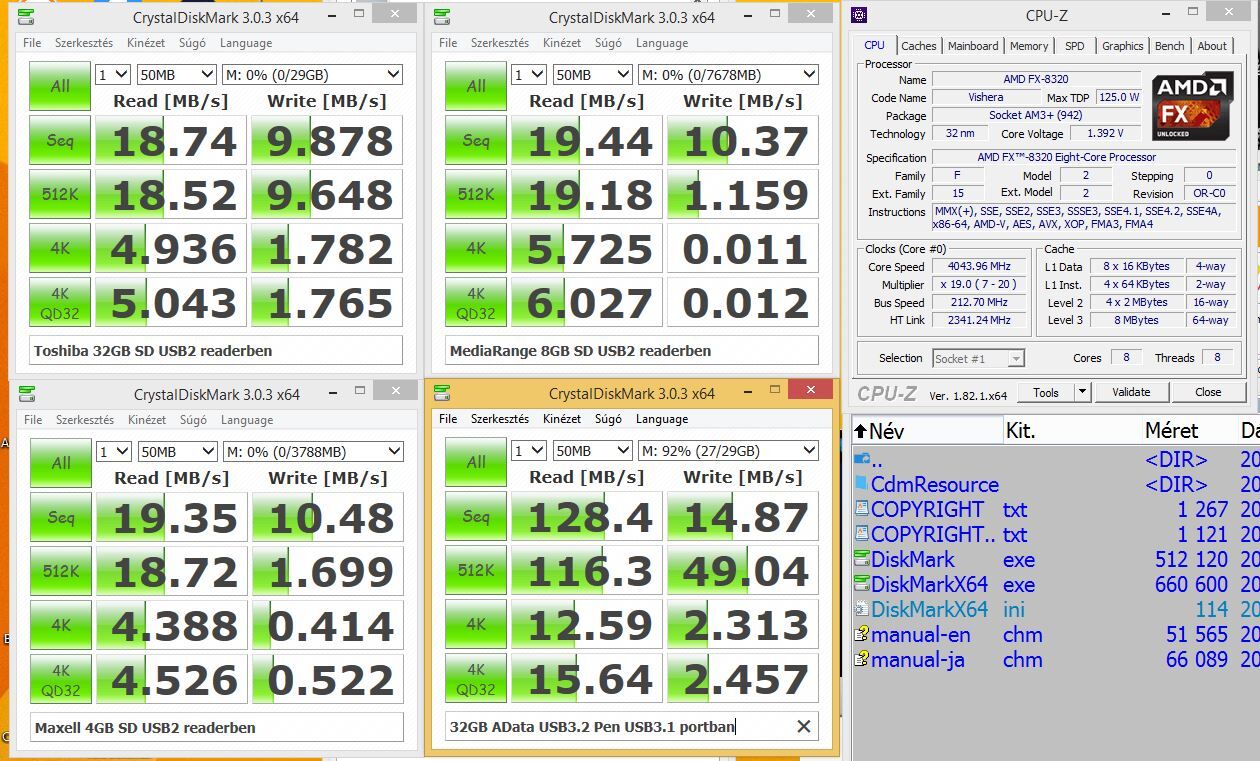Click Close button in CPU-Z
Image resolution: width=1260 pixels, height=761 pixels.
pos(1208,392)
